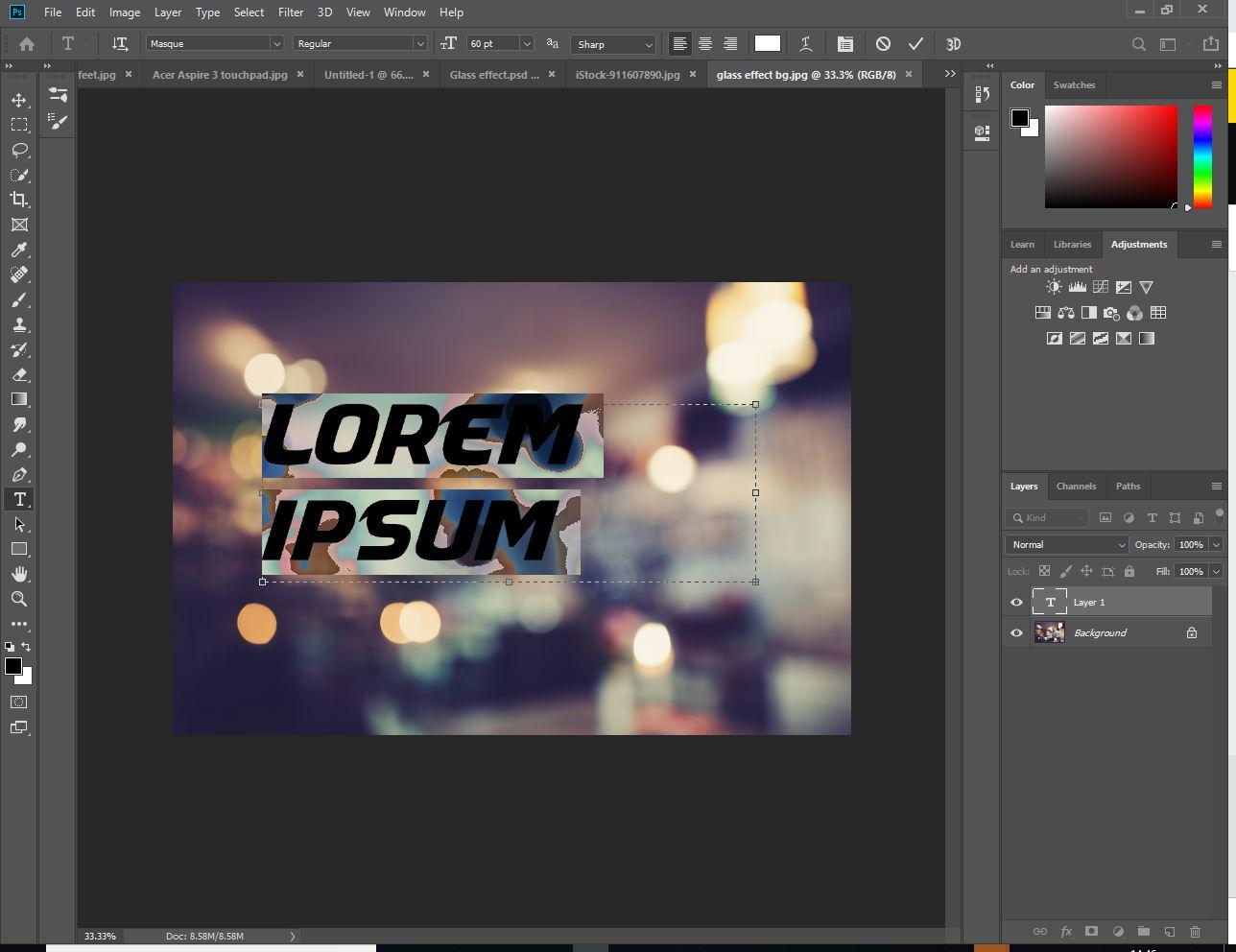The width and height of the screenshot is (1236, 952).
Task: Open the Fill value dropdown
Action: coord(1216,572)
